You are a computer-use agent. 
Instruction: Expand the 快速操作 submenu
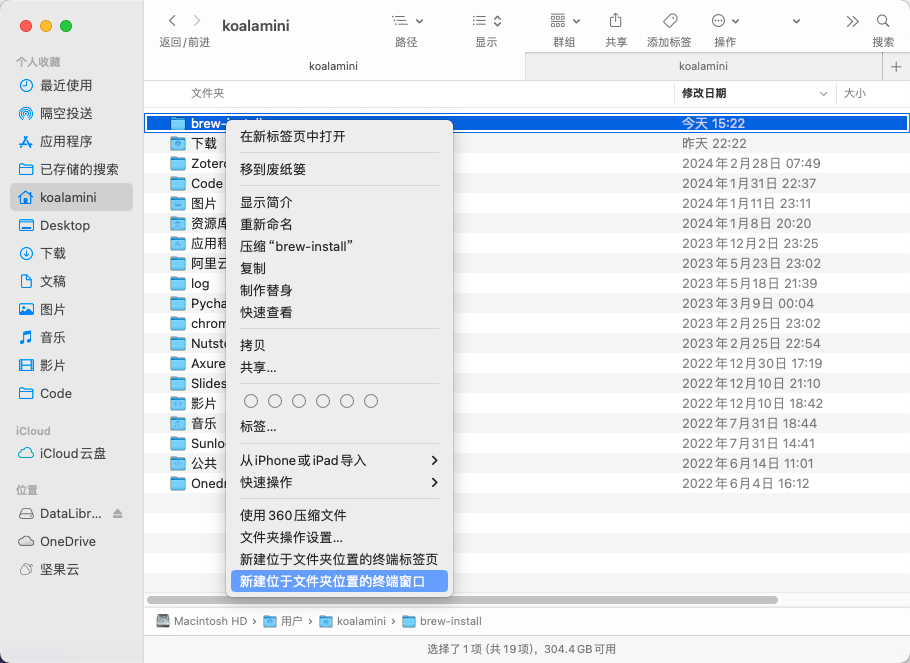[339, 482]
